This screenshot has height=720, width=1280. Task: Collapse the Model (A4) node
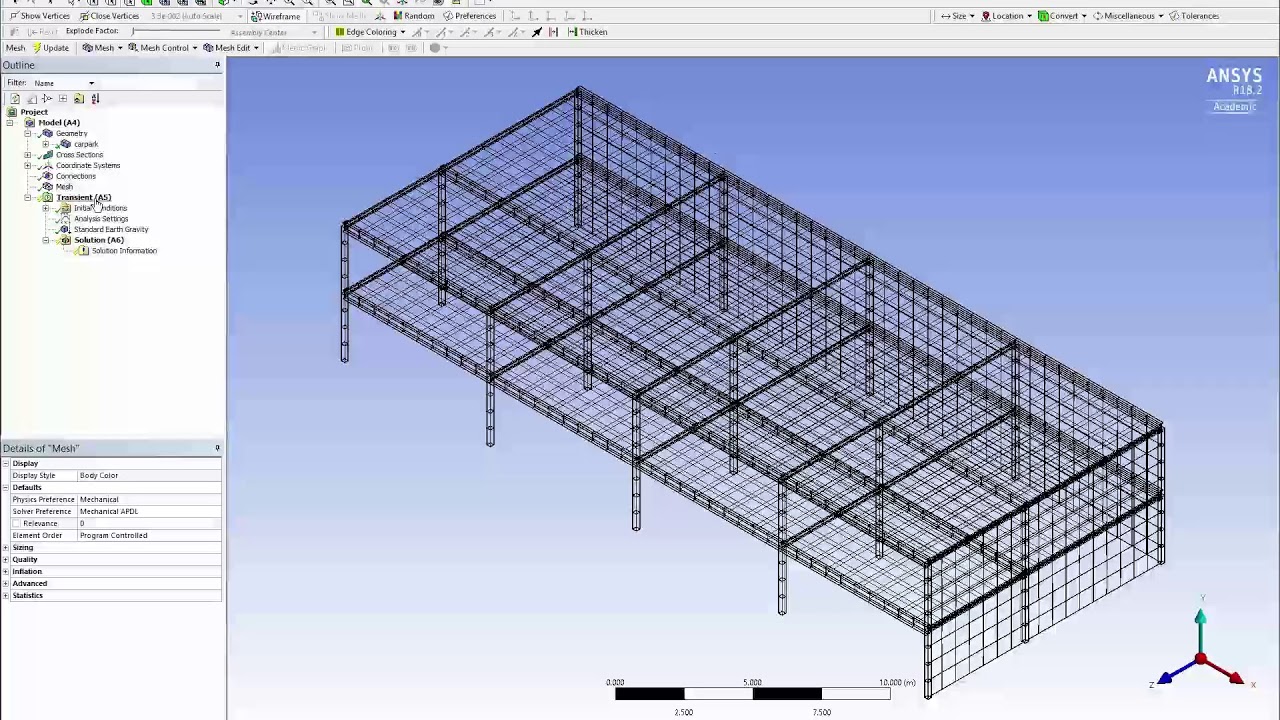coord(9,123)
